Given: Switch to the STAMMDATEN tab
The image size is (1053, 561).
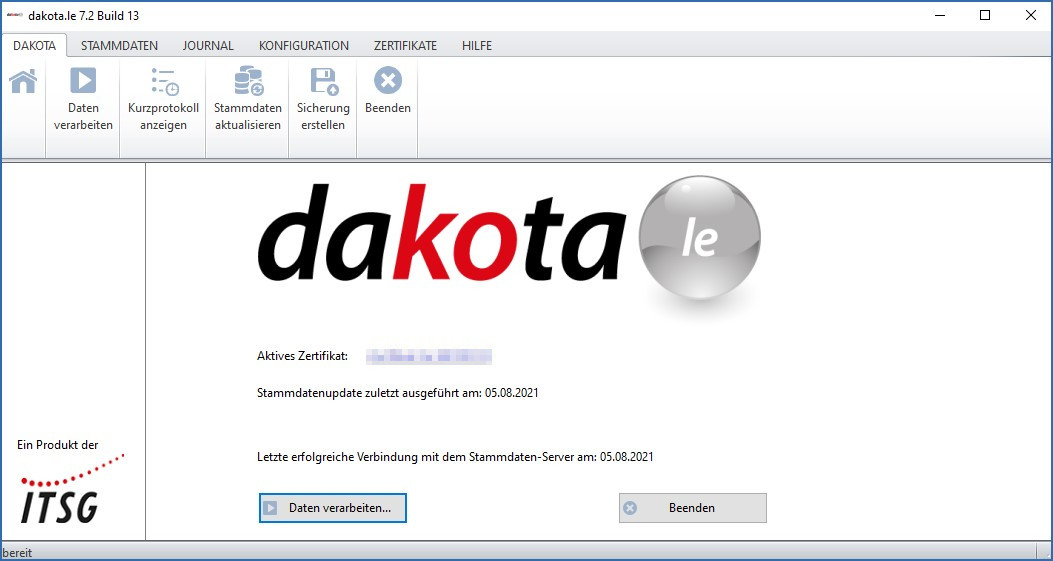Looking at the screenshot, I should (119, 45).
